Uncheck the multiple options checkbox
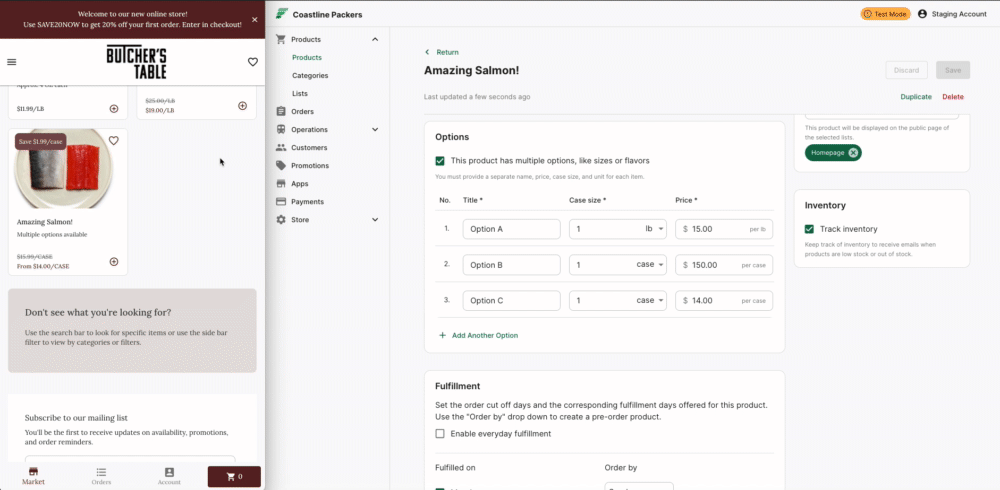1000x490 pixels. (440, 160)
